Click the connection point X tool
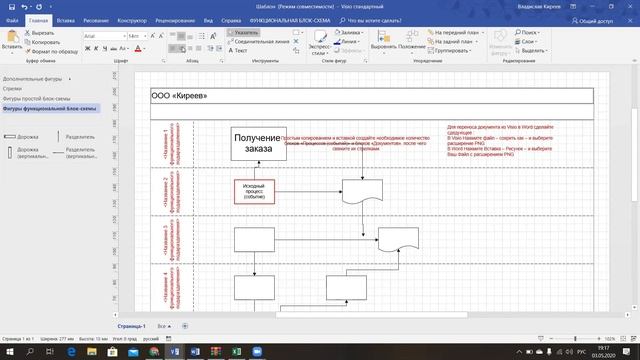This screenshot has height=360, width=640. pos(296,41)
